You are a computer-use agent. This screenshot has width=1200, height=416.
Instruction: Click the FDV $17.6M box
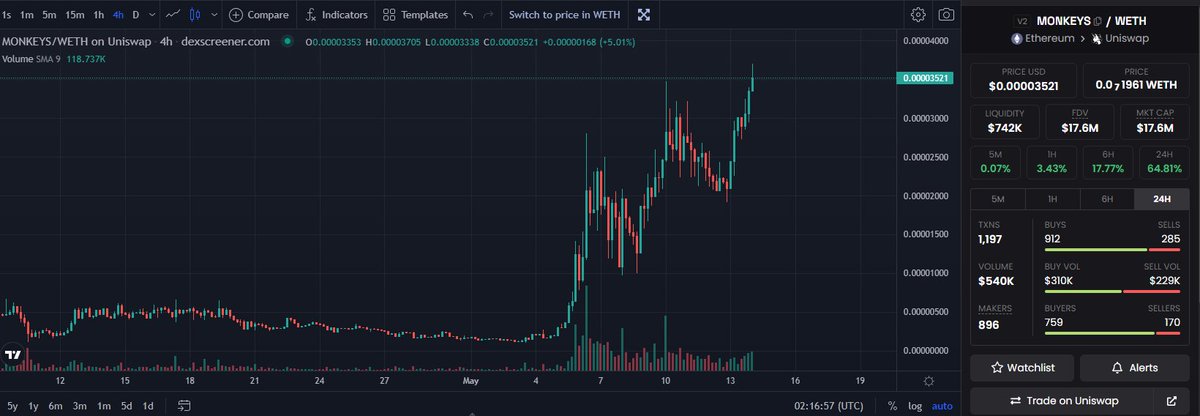coord(1080,122)
